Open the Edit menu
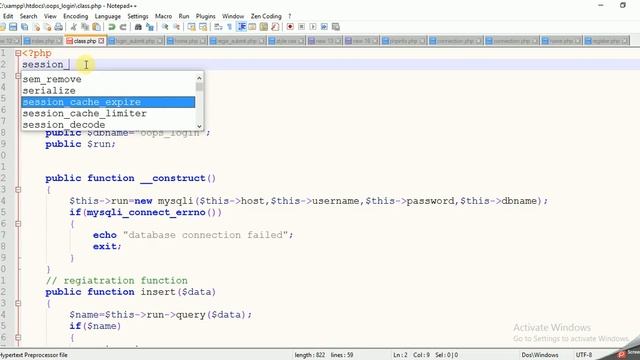 point(8,16)
